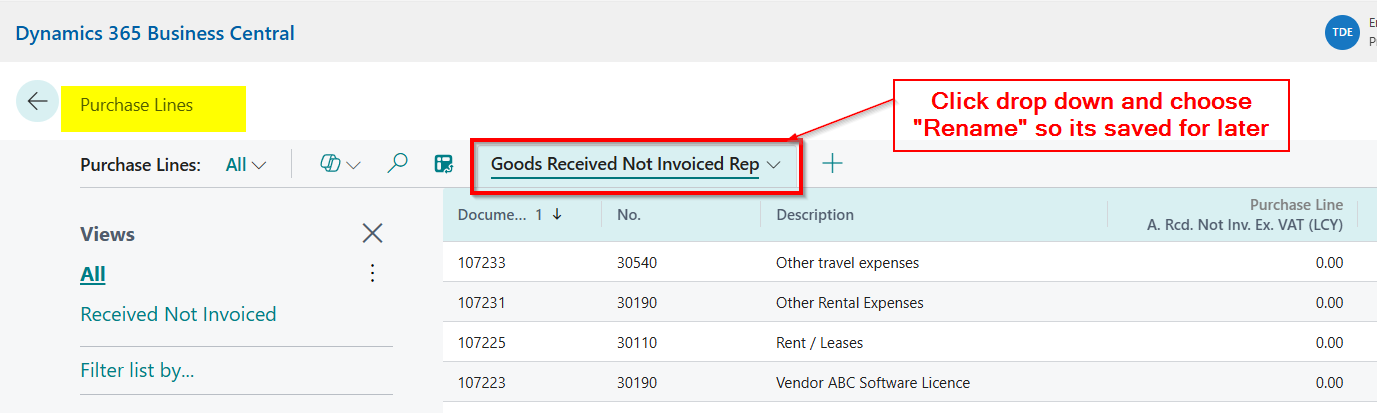Select the All view in Views pane
The image size is (1377, 413).
pyautogui.click(x=93, y=274)
